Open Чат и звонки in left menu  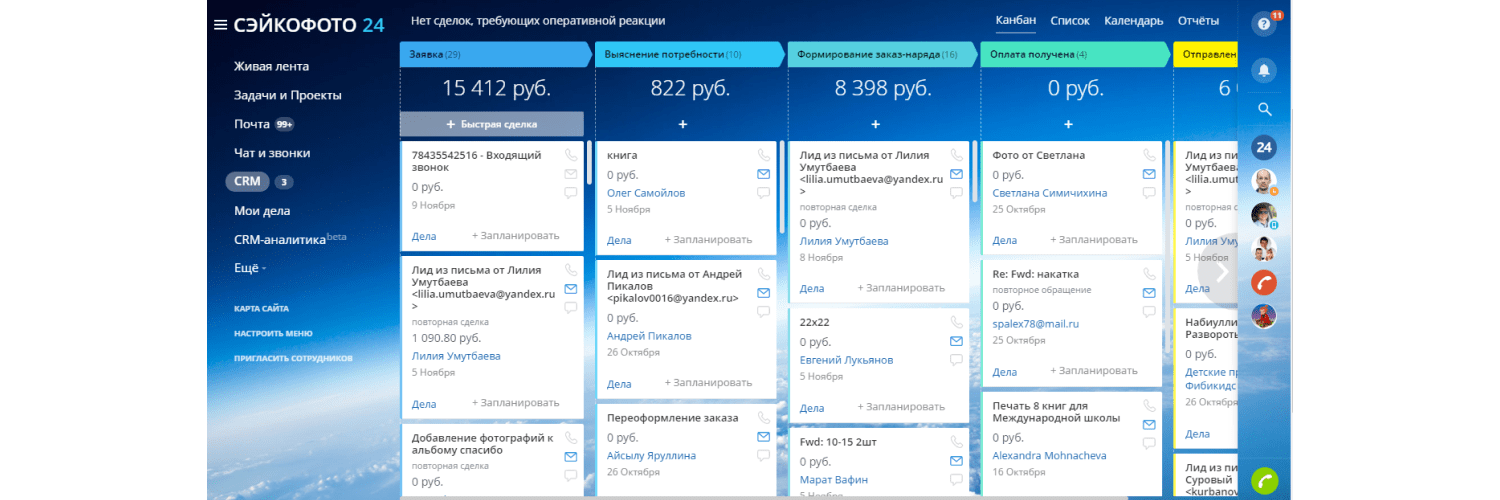272,153
